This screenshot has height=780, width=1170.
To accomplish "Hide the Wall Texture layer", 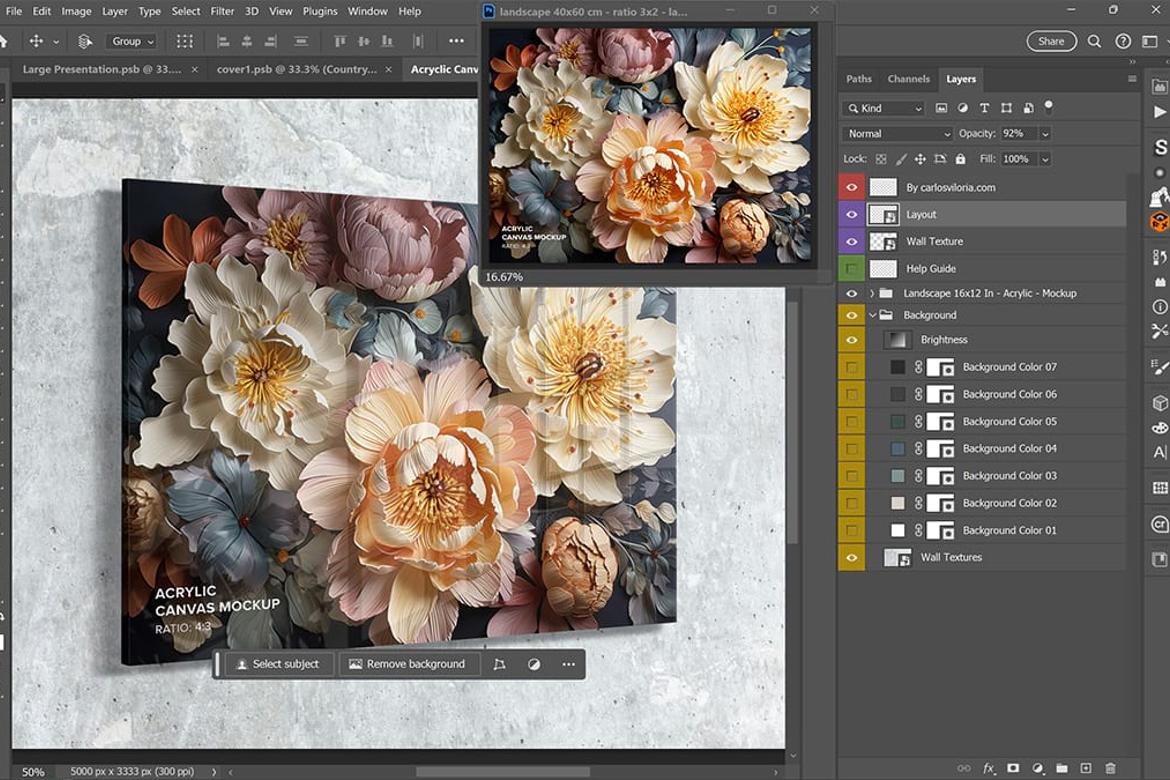I will (x=851, y=241).
